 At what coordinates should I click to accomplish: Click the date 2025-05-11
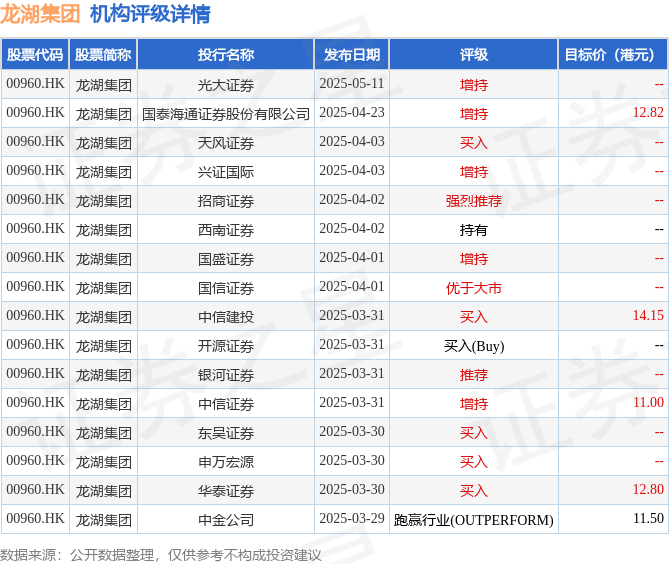pos(352,84)
